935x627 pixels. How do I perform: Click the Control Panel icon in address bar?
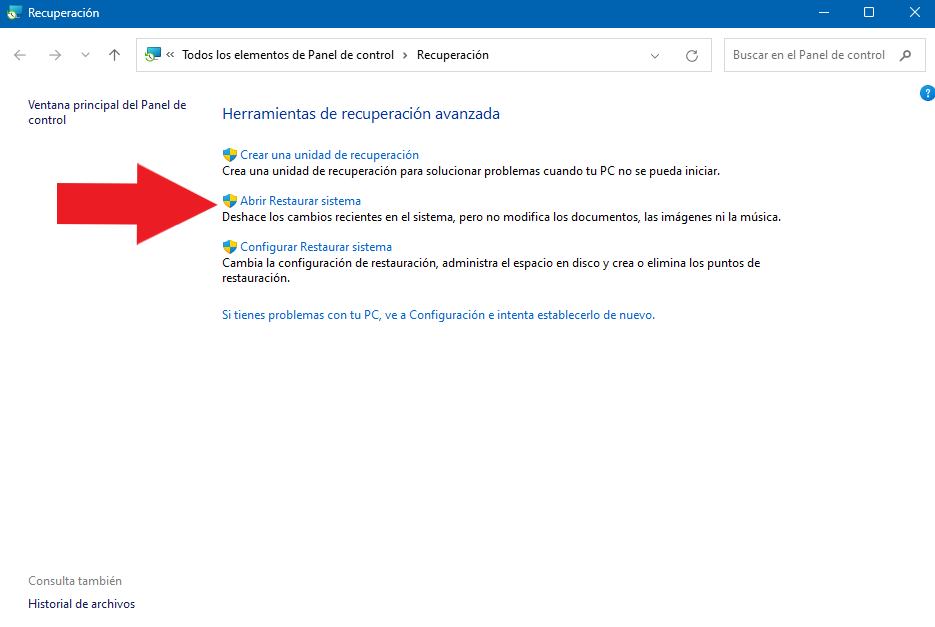click(153, 55)
